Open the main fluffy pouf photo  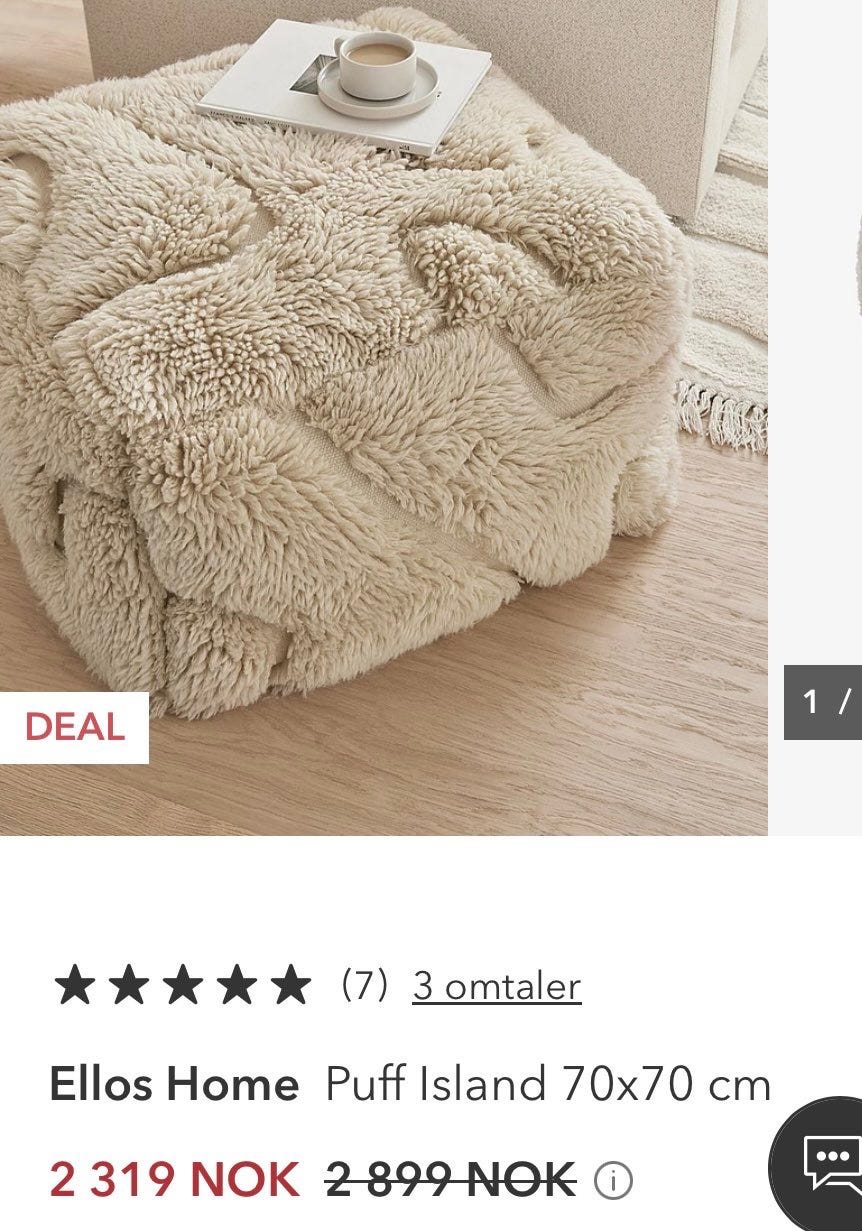(383, 417)
